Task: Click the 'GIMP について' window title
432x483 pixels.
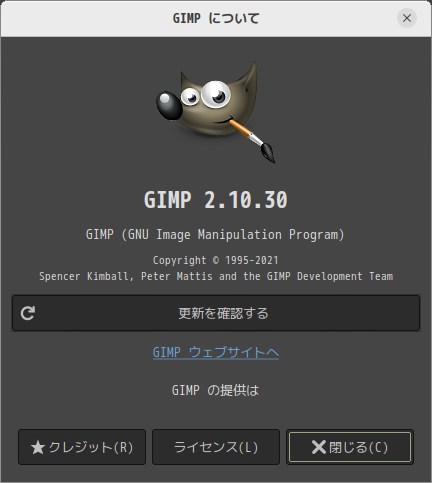Action: tap(216, 18)
